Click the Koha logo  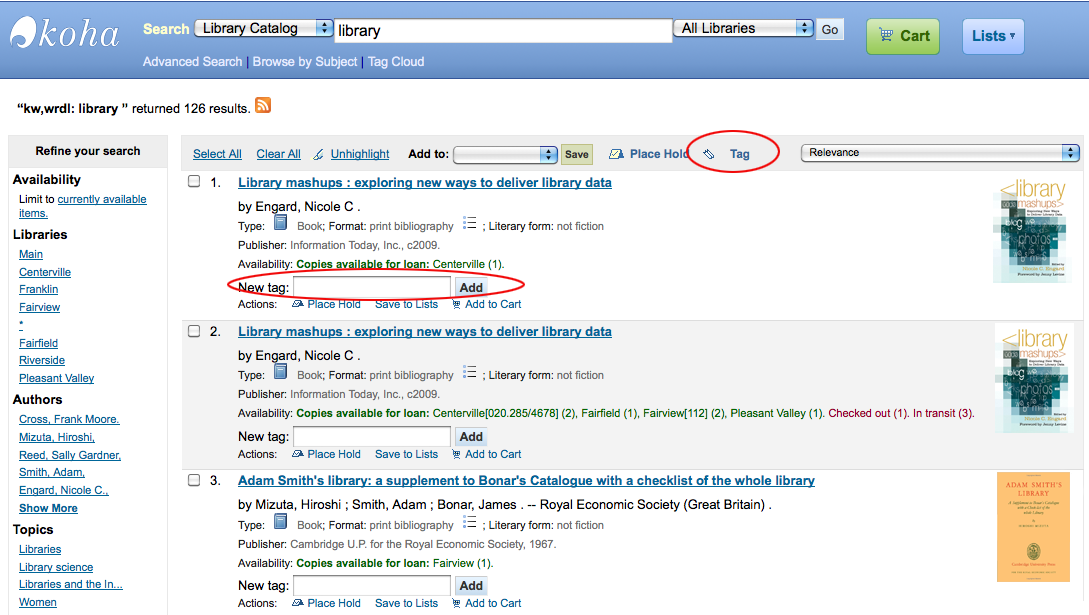(64, 33)
